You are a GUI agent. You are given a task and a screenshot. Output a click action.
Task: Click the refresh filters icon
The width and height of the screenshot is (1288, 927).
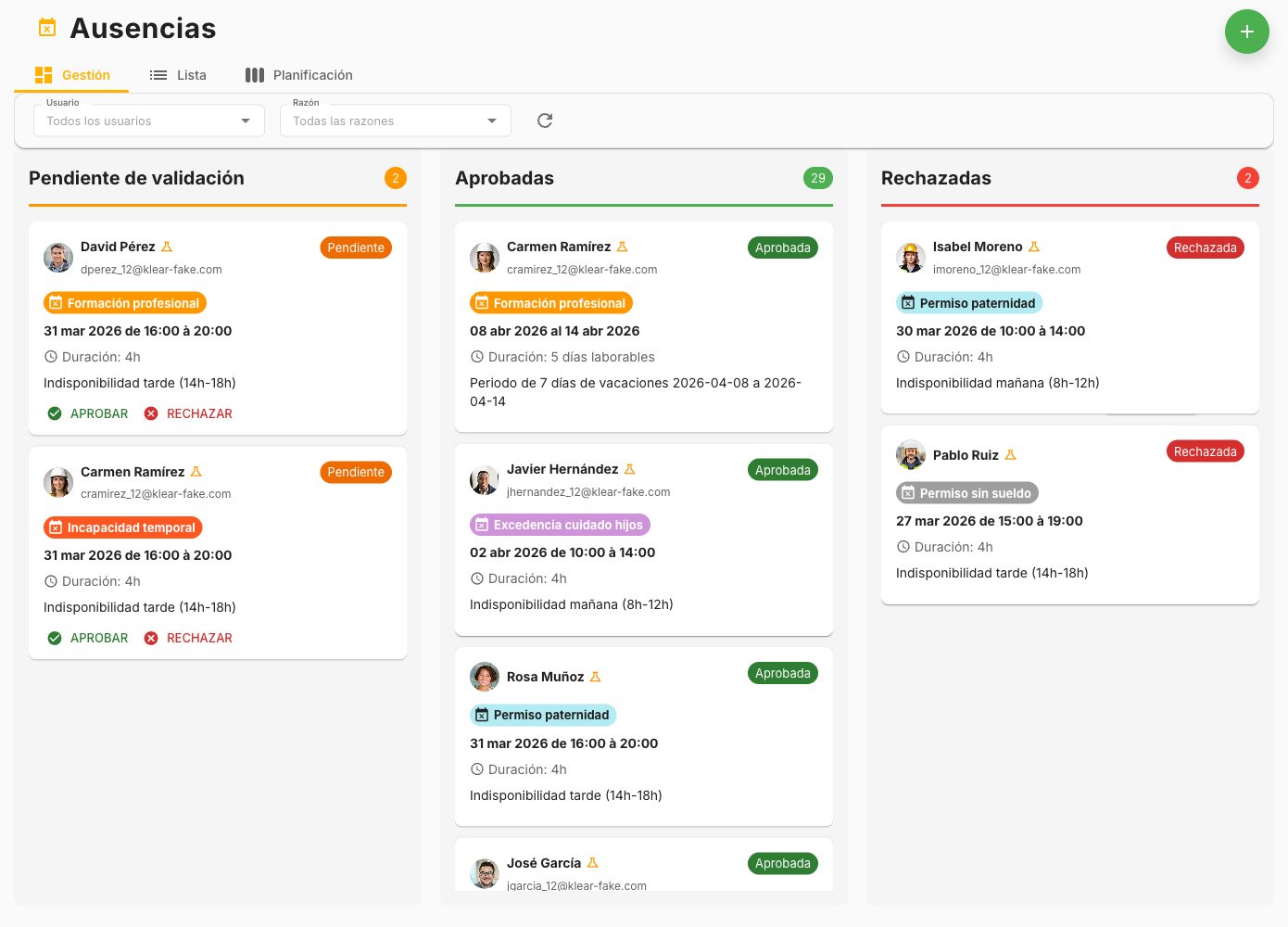point(545,121)
